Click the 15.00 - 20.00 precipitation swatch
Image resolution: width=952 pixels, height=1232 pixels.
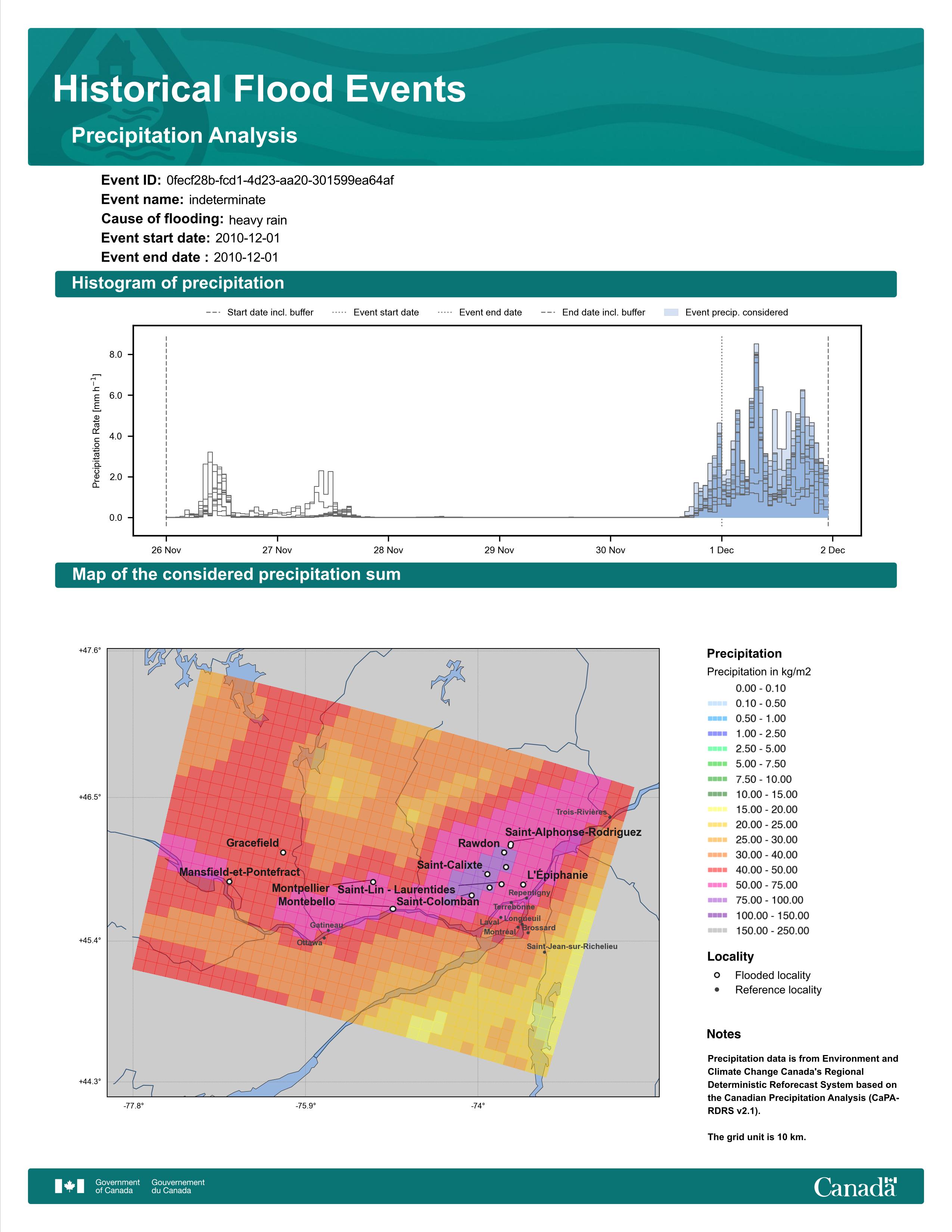click(717, 809)
